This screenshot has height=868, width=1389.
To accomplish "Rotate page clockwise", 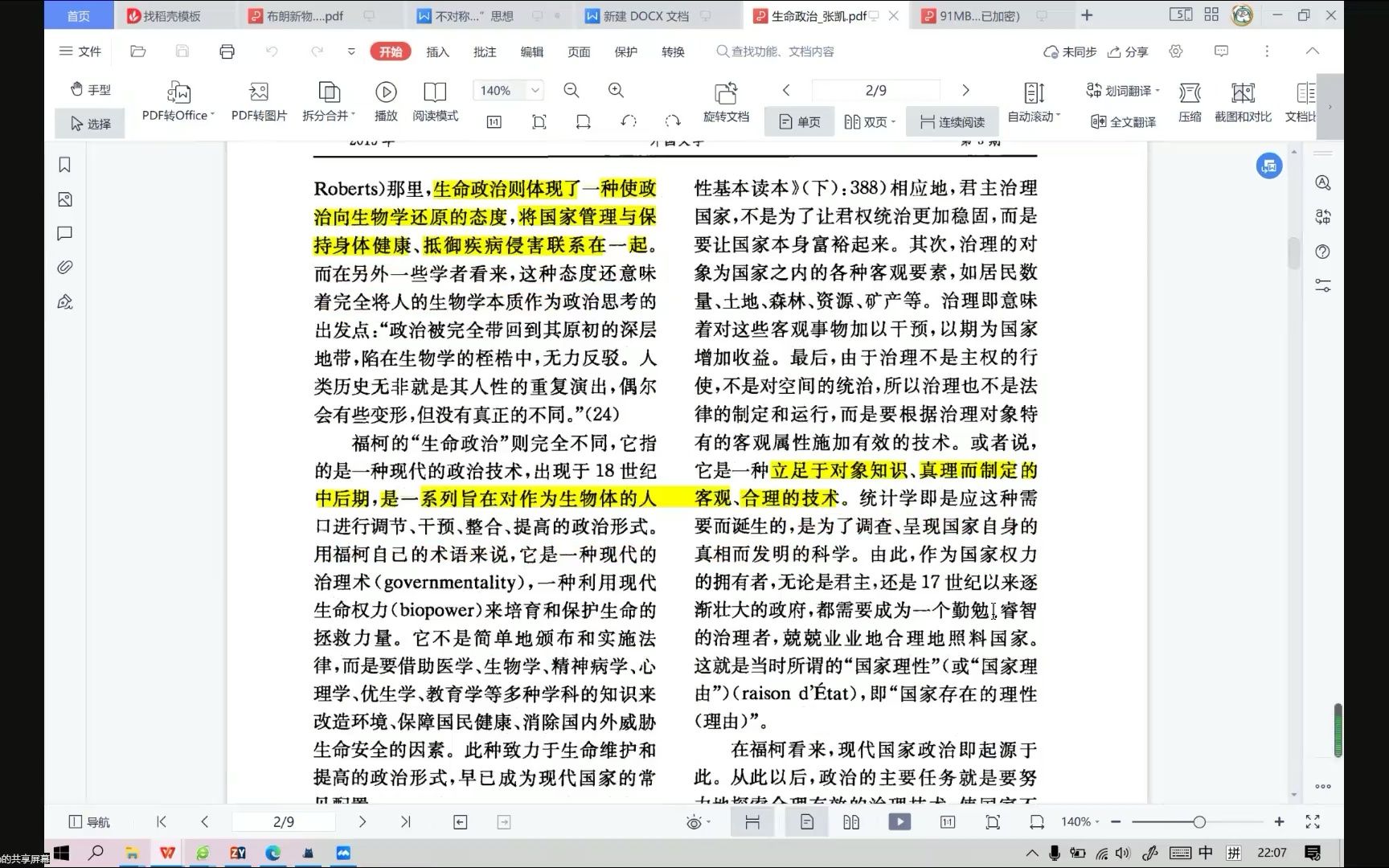I will click(673, 121).
